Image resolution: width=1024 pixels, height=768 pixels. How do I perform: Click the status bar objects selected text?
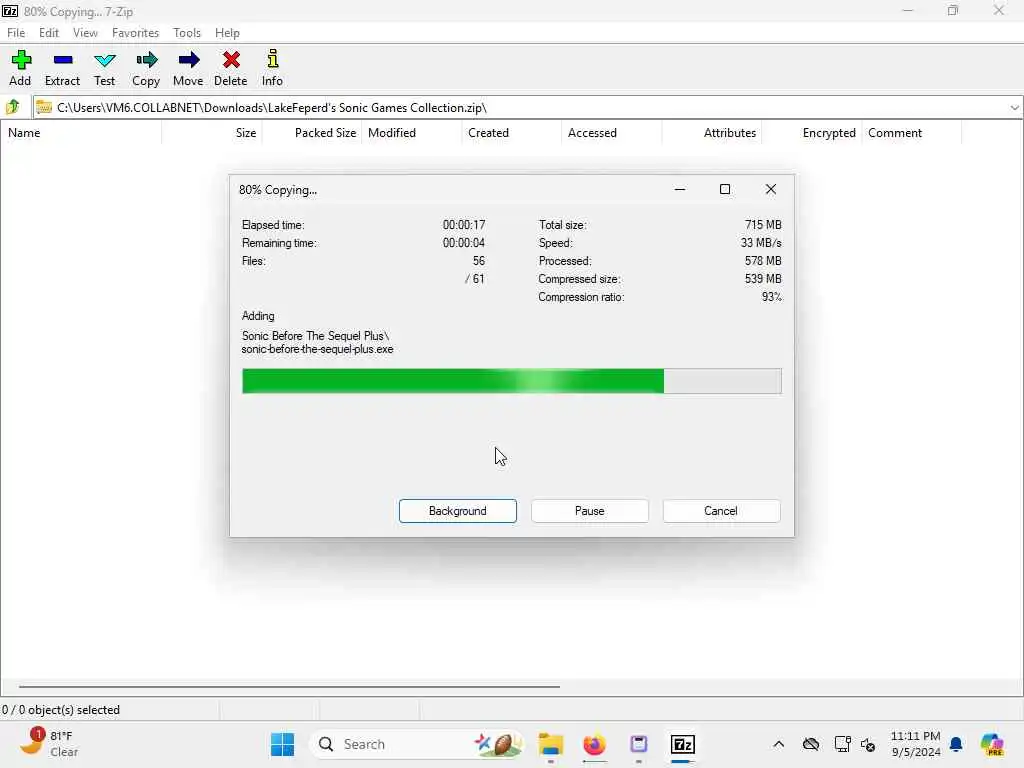[61, 710]
